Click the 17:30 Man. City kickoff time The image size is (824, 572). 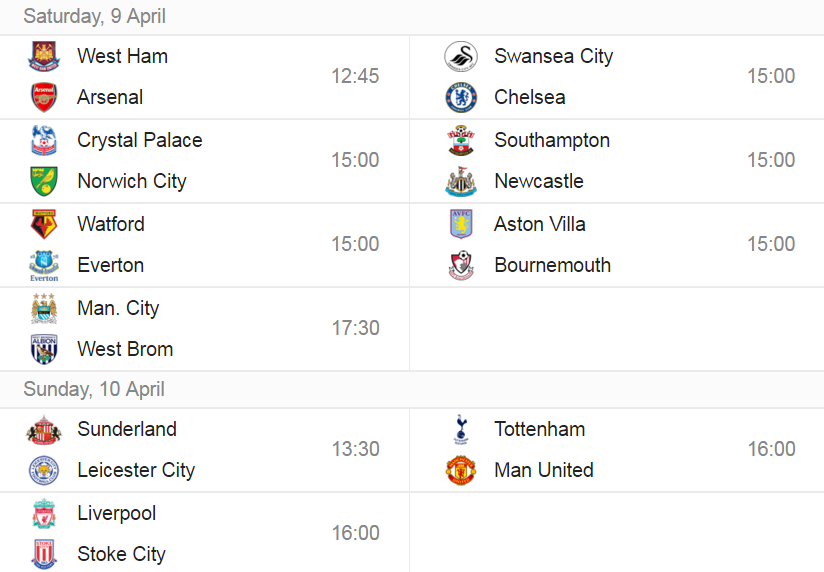[x=355, y=328]
